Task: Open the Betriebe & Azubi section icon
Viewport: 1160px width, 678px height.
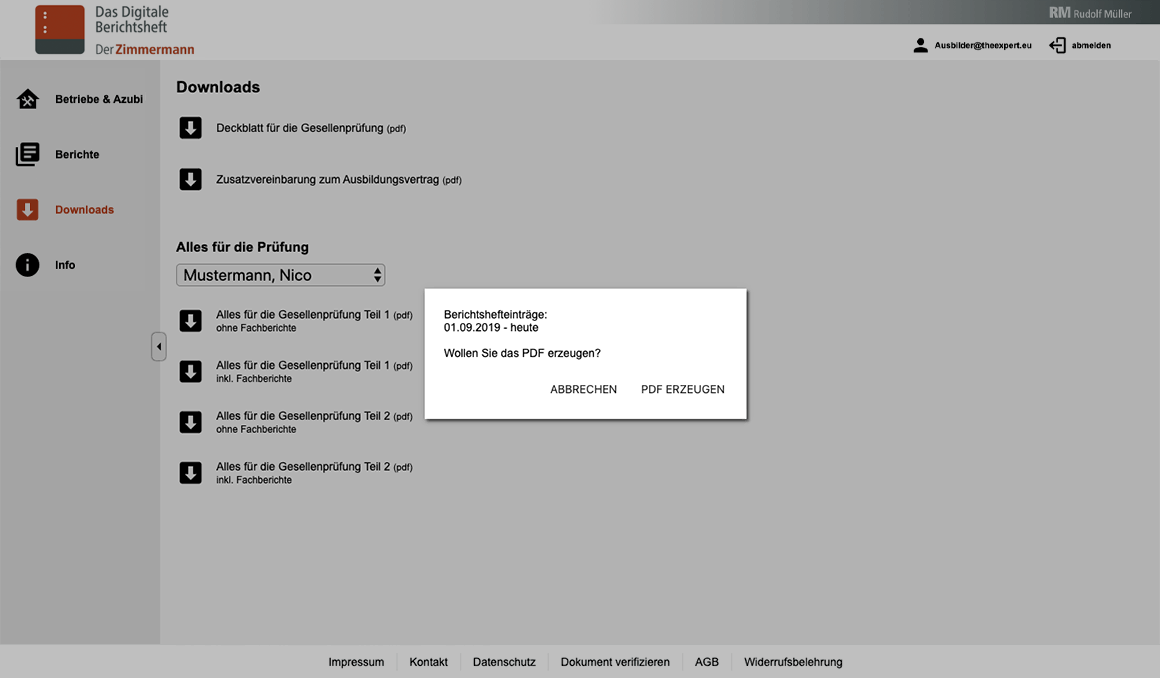Action: 27,99
